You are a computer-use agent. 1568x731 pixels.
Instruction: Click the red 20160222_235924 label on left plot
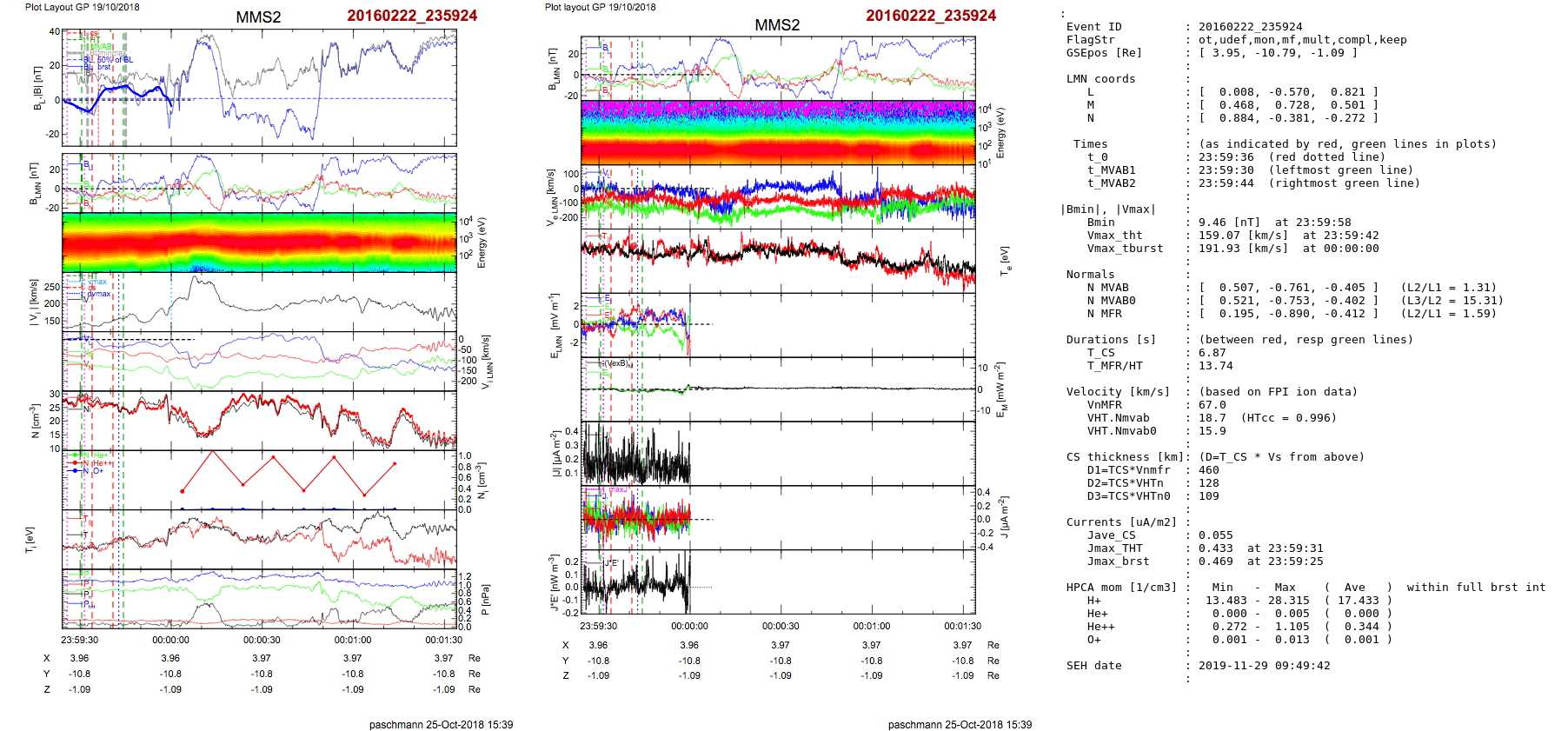[412, 16]
